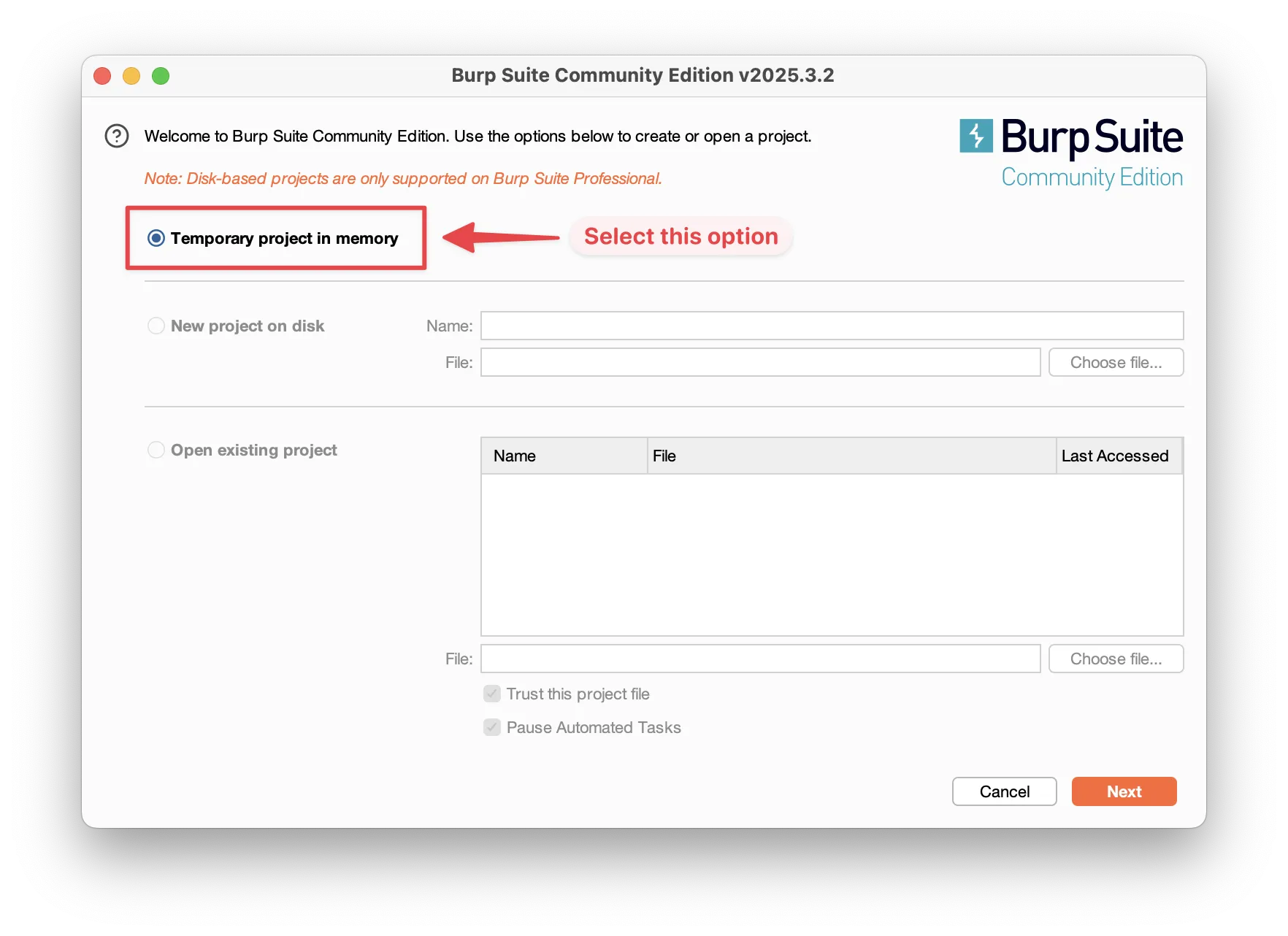Choose the New project on disk option
The height and width of the screenshot is (936, 1288).
click(x=156, y=326)
